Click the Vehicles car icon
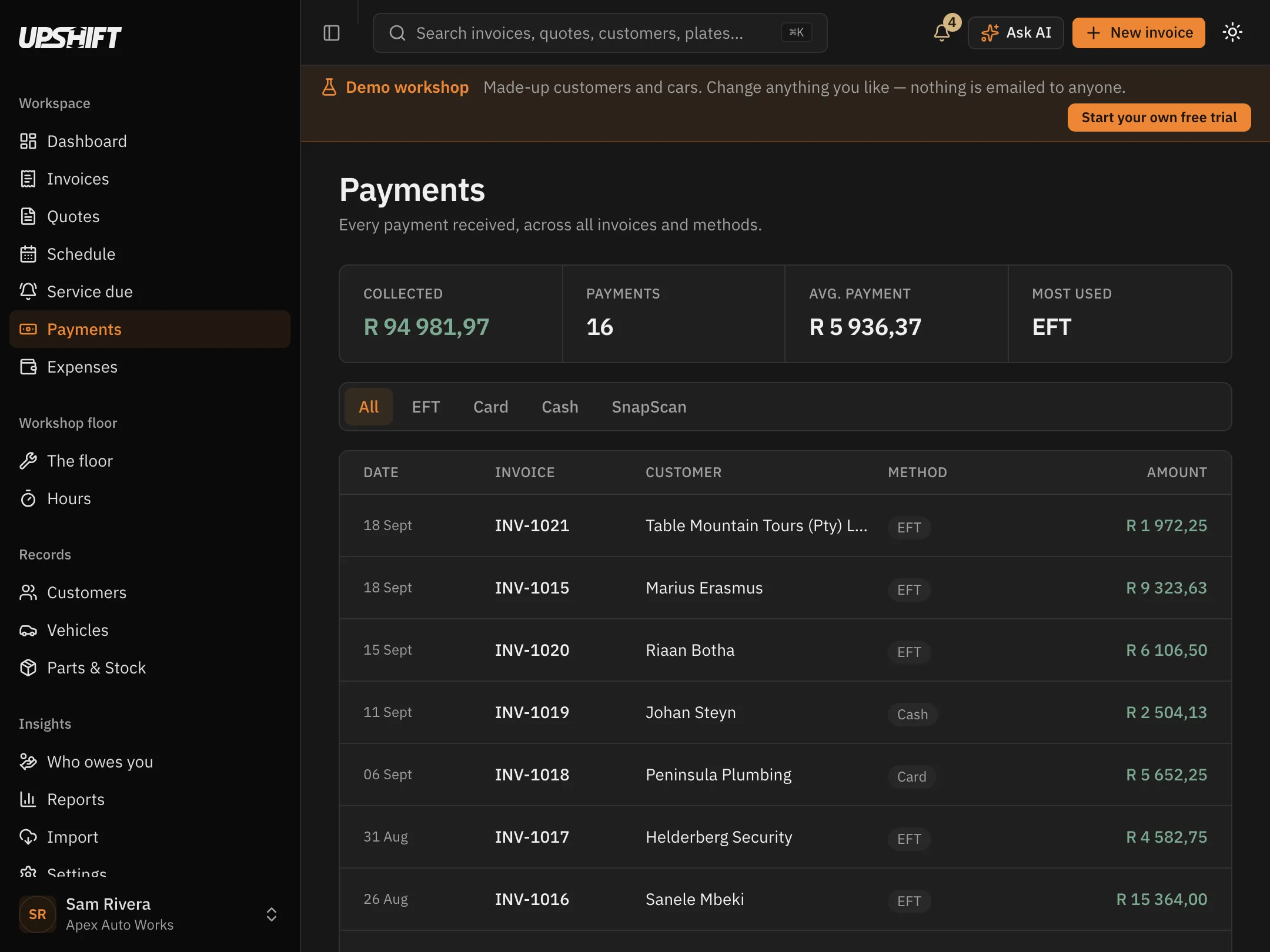The width and height of the screenshot is (1270, 952). pyautogui.click(x=28, y=630)
